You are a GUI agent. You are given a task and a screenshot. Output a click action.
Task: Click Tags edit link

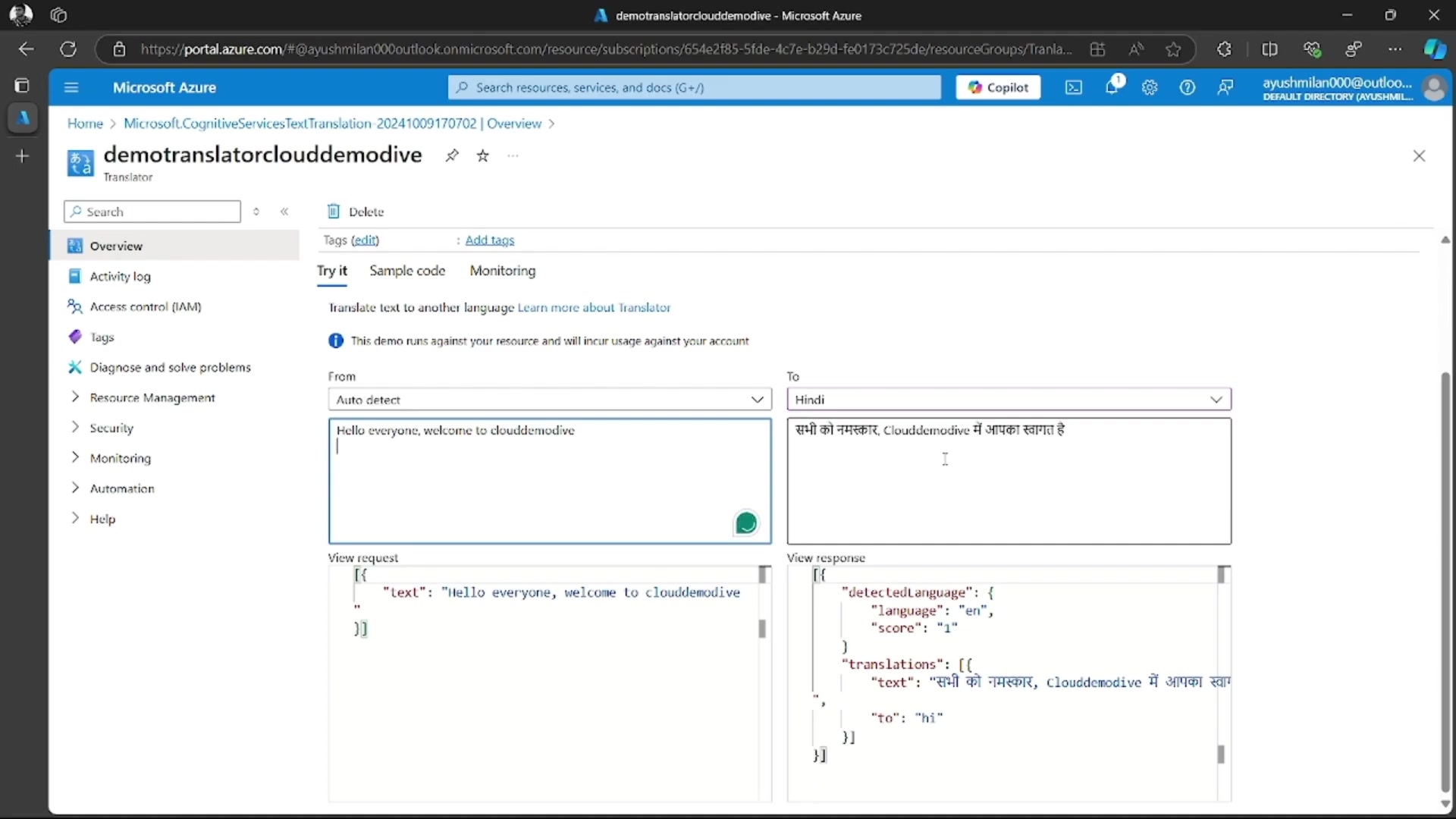point(365,240)
